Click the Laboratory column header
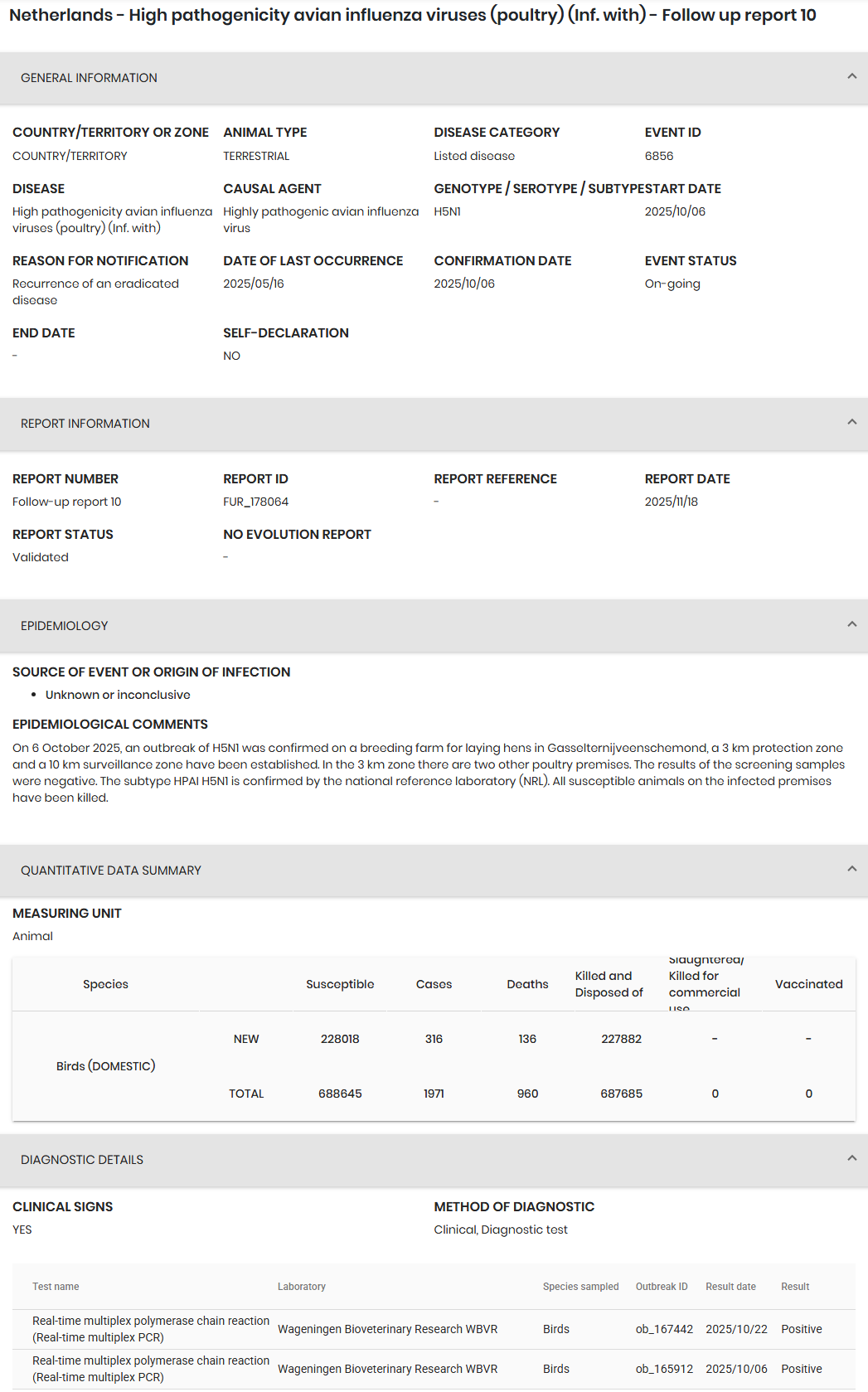868x1392 pixels. [x=301, y=1287]
